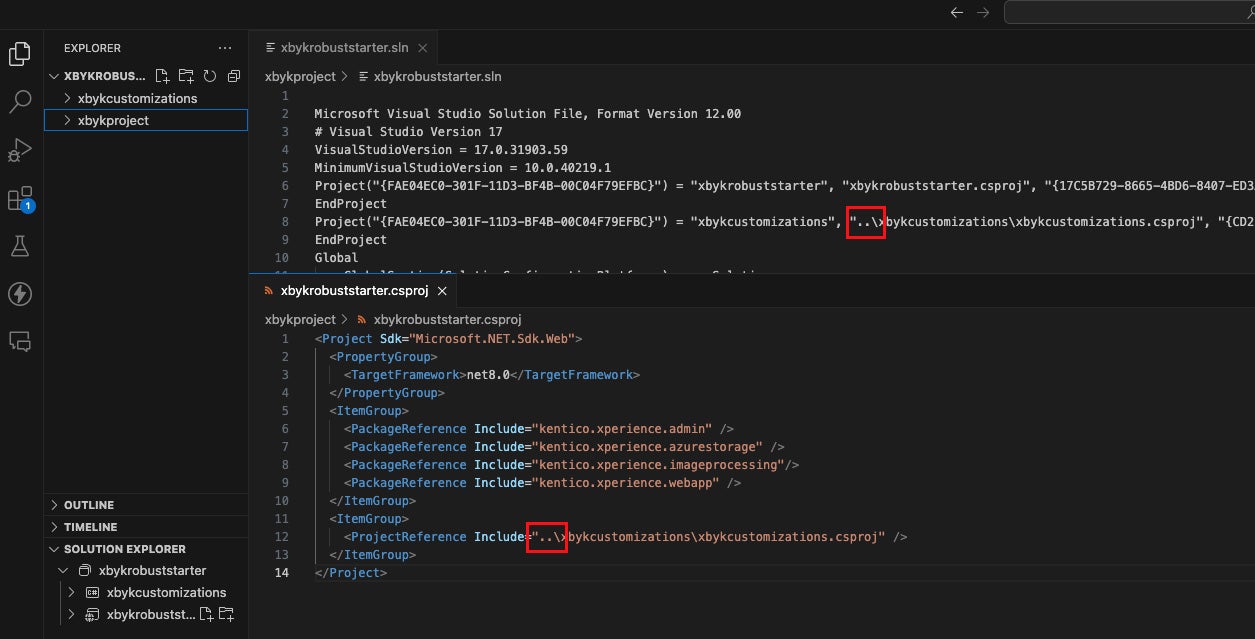Open the Testing flask icon
The width and height of the screenshot is (1255, 639).
coord(20,245)
